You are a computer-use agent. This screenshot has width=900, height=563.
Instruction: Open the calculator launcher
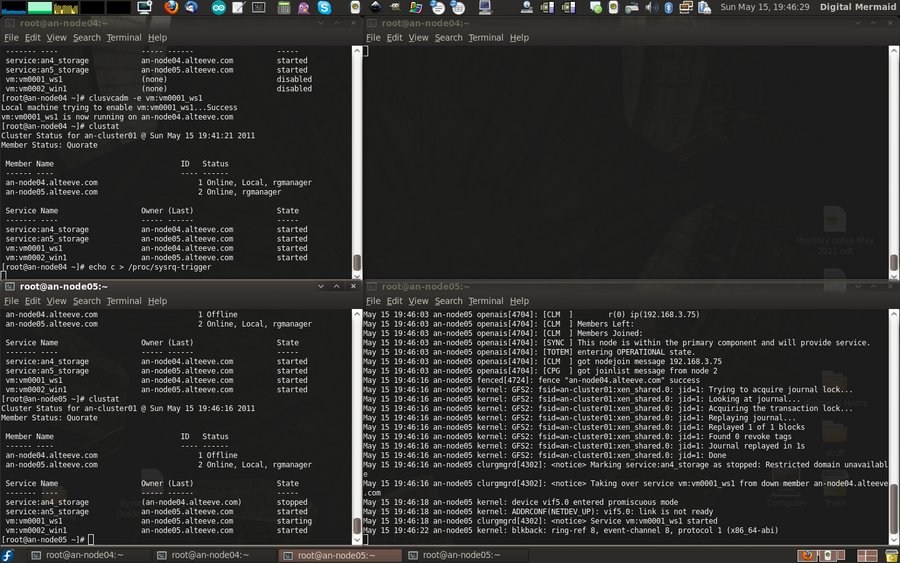[x=284, y=7]
